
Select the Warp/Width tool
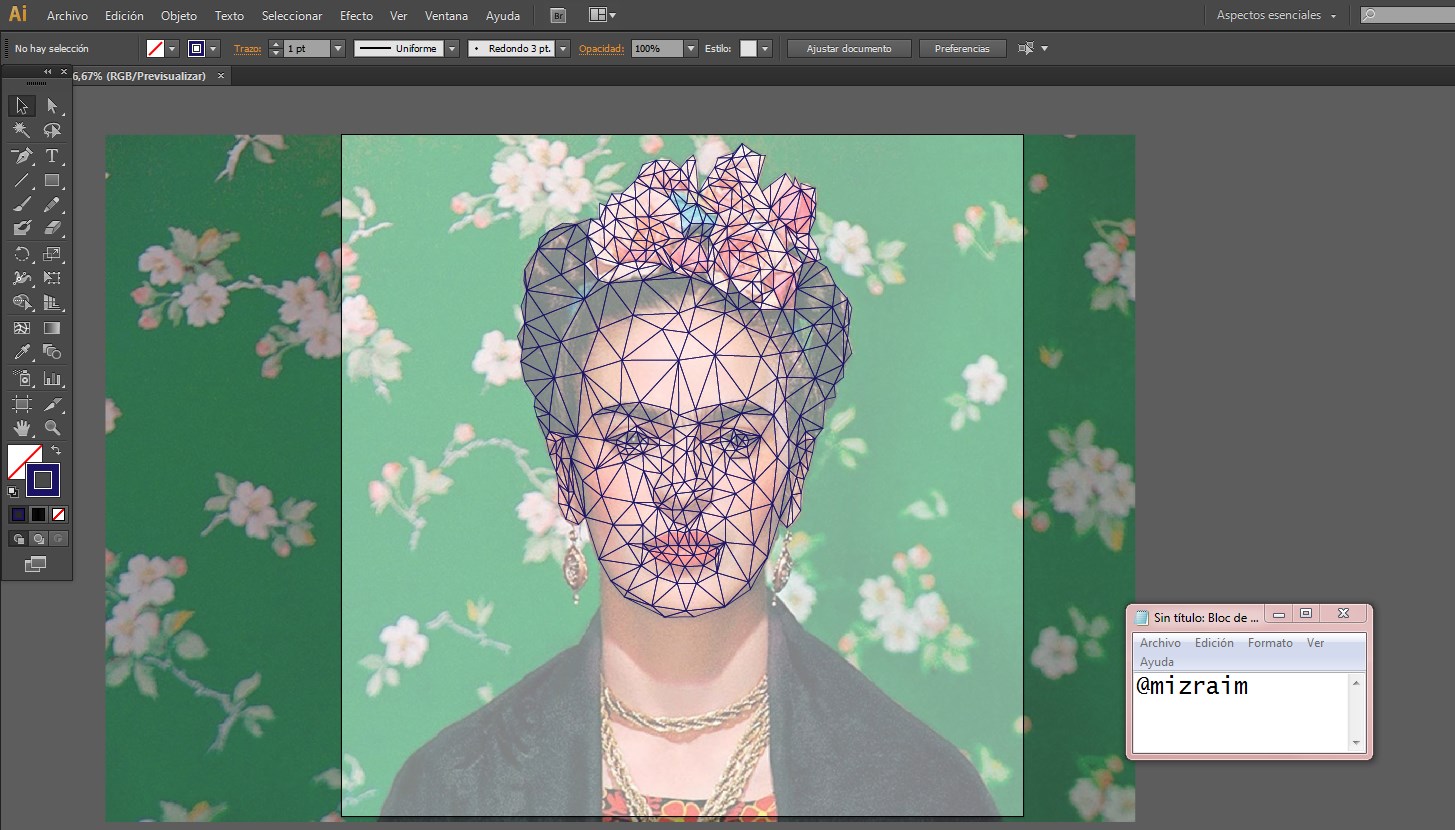pos(22,278)
